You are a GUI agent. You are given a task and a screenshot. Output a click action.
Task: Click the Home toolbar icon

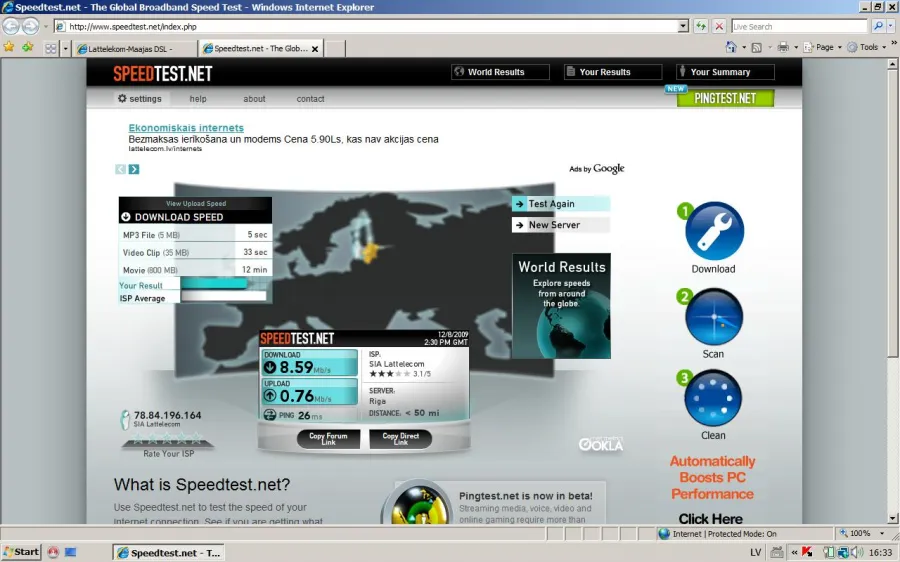(x=731, y=47)
